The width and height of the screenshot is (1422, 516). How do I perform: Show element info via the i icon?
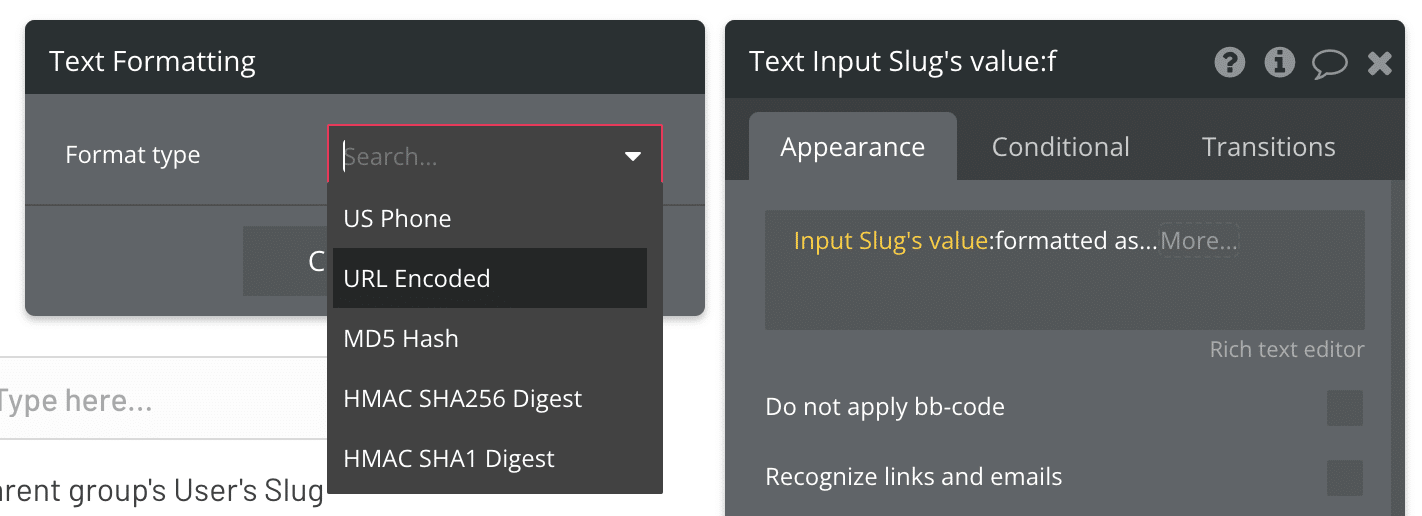(1280, 63)
